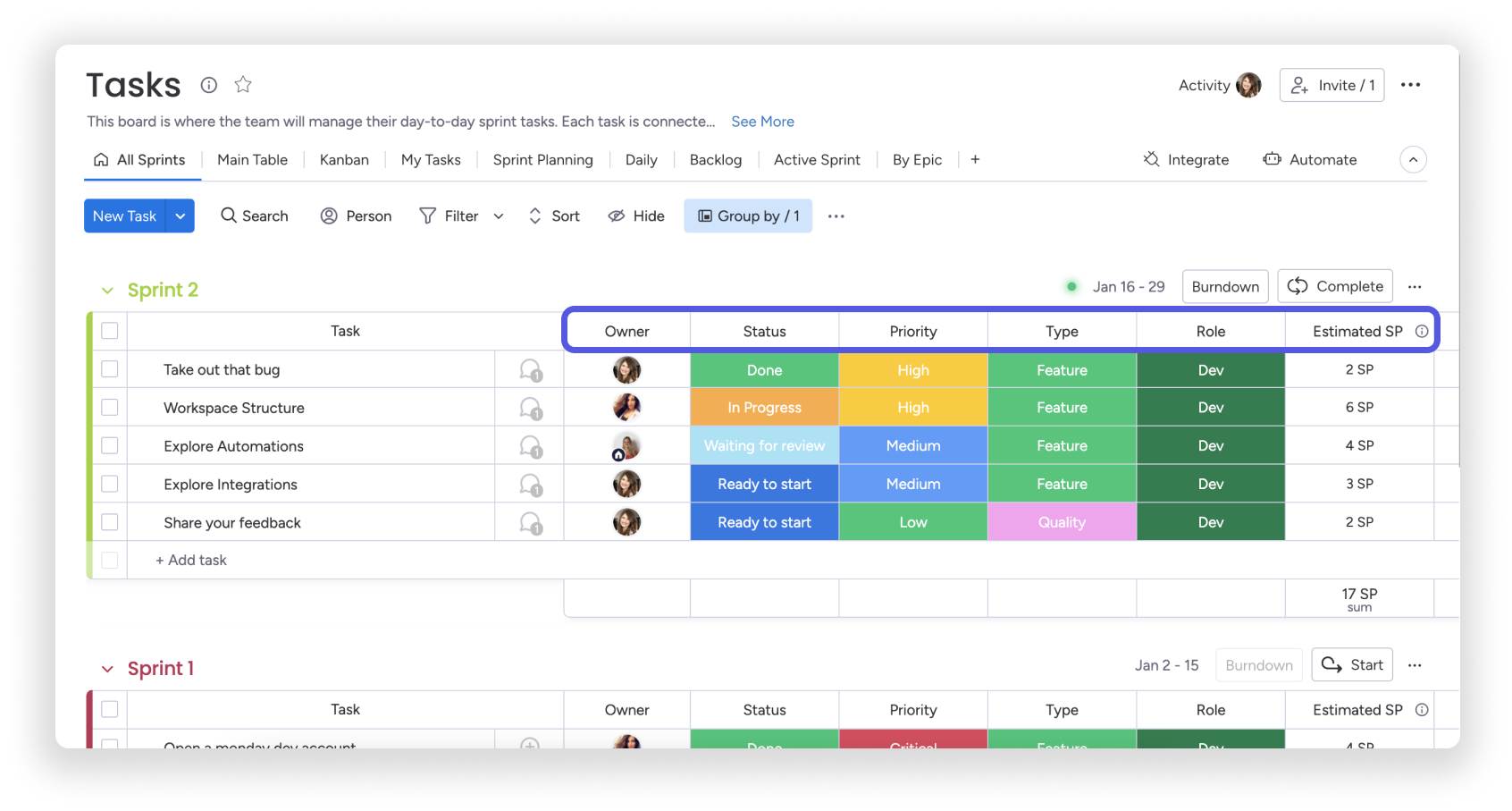Open the Sort options
This screenshot has height=811, width=1512.
coord(554,215)
